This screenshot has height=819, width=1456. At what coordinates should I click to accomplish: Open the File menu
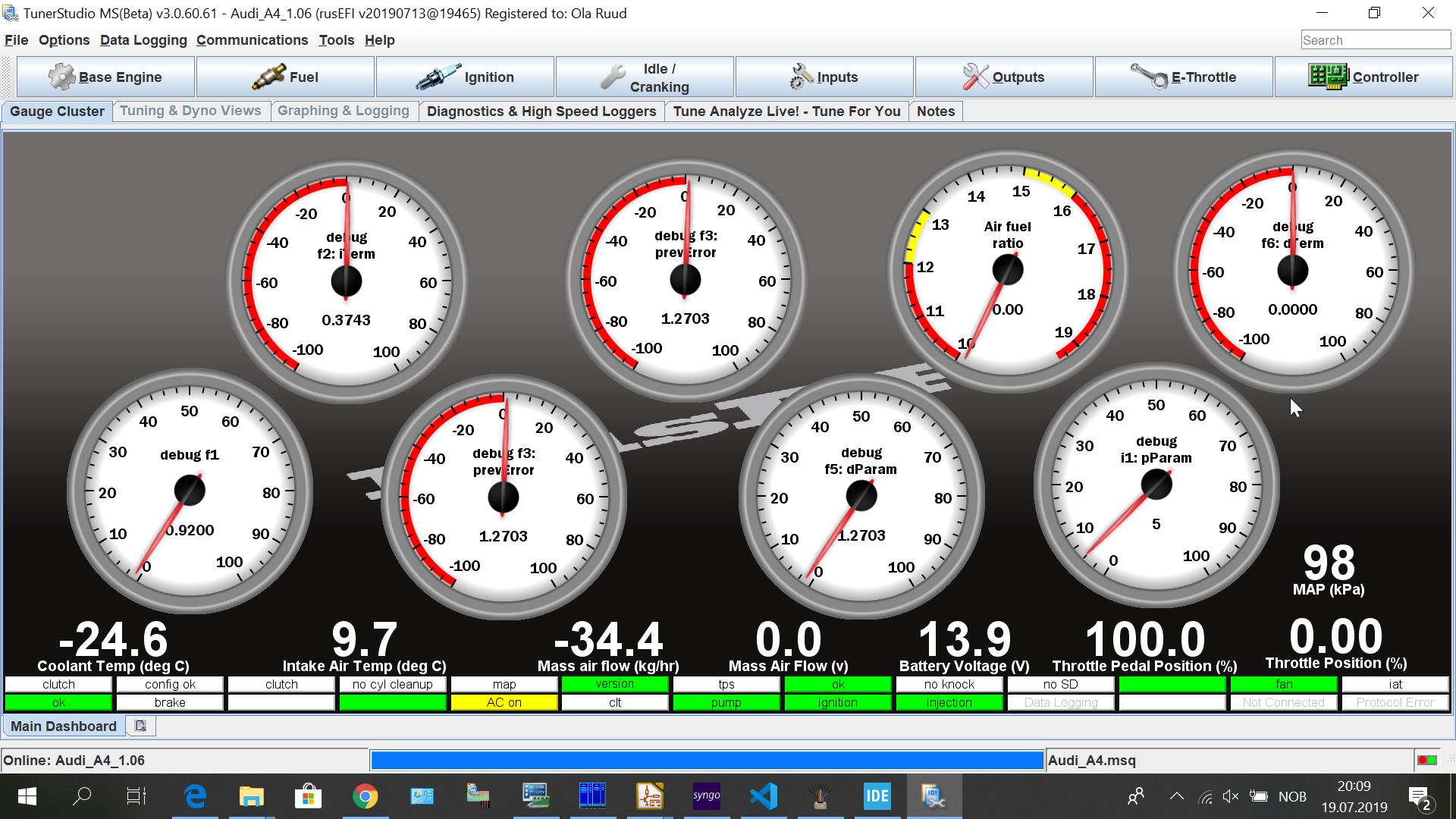tap(16, 40)
